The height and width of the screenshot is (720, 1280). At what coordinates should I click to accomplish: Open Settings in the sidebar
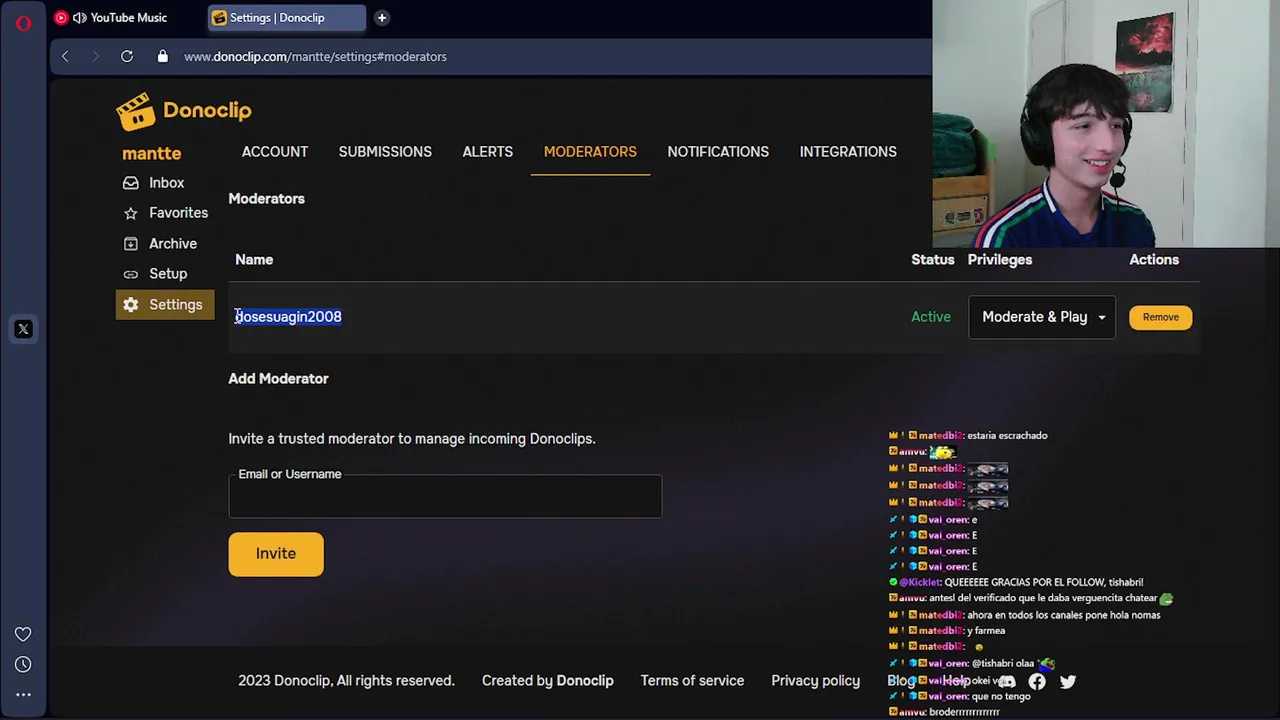(x=164, y=305)
